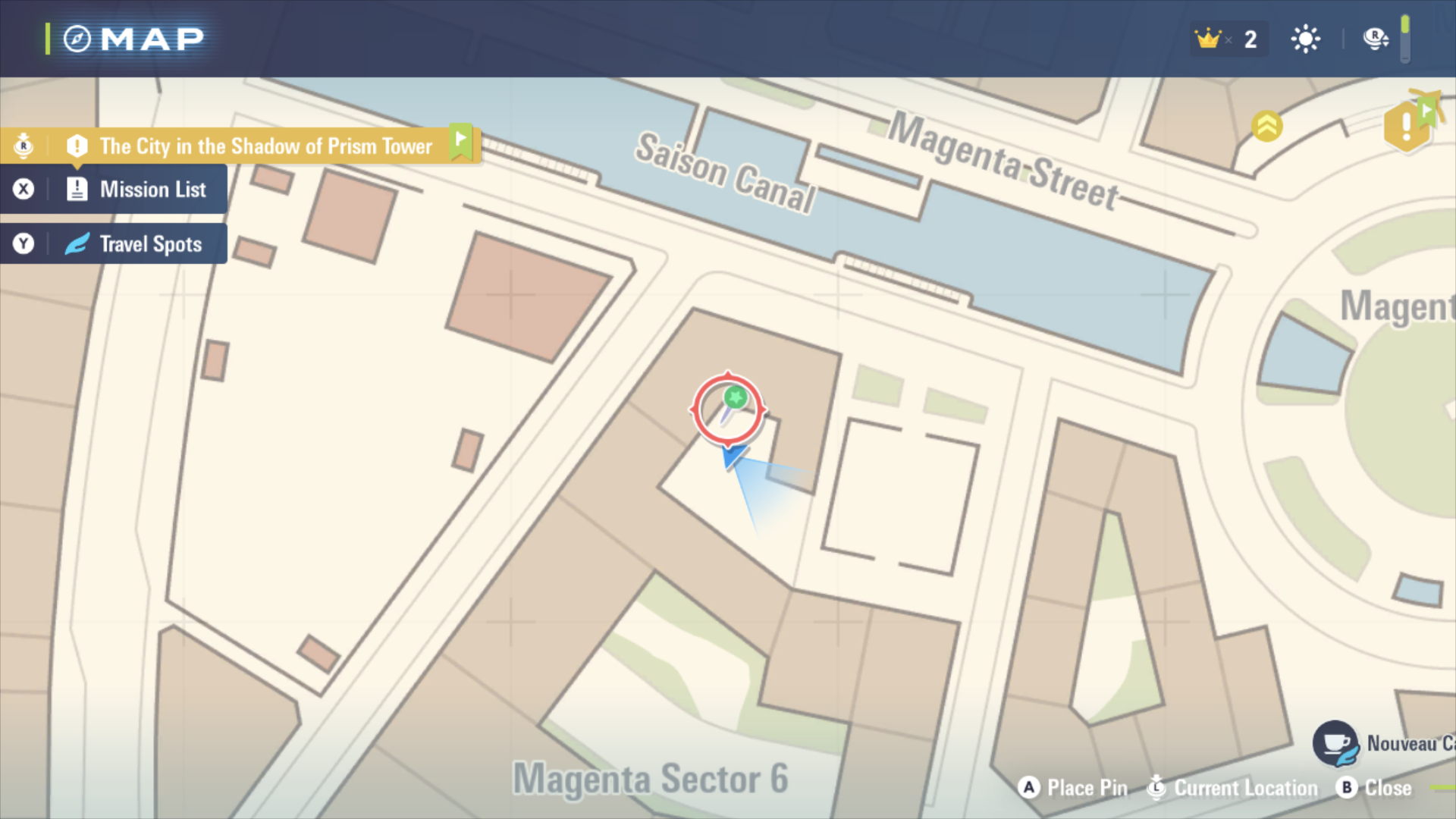This screenshot has height=819, width=1456.
Task: Select the yellow double-chevron map marker
Action: (1266, 126)
